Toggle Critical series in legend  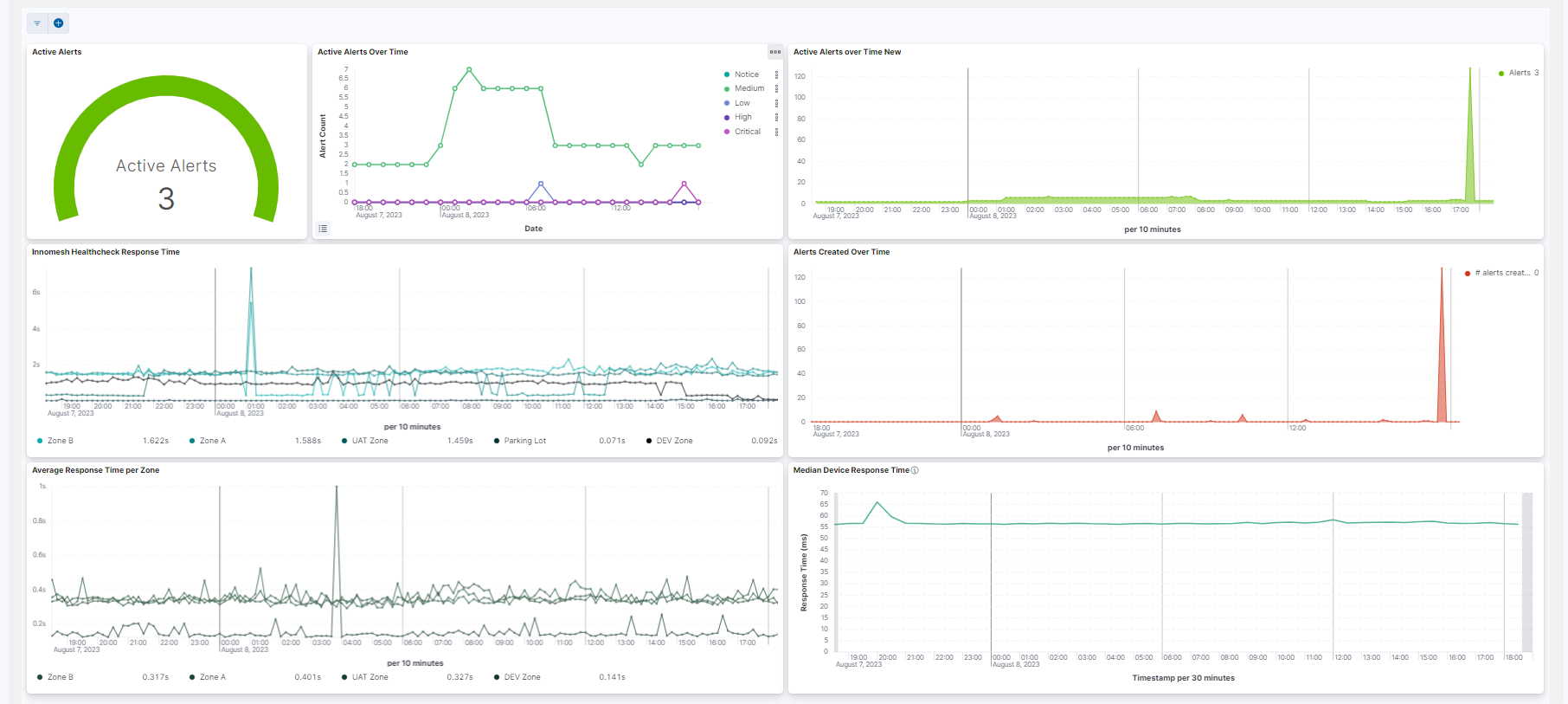tap(748, 132)
